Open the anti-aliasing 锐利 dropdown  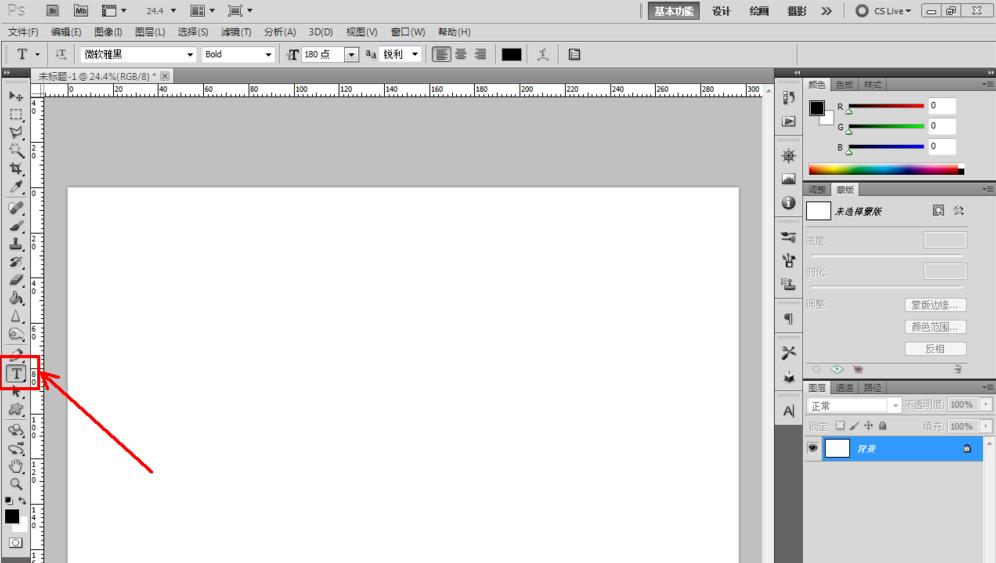pyautogui.click(x=415, y=55)
